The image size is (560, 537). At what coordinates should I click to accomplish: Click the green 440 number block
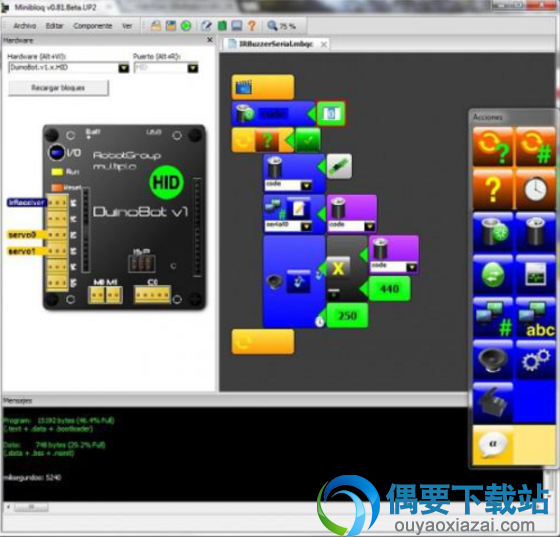389,288
